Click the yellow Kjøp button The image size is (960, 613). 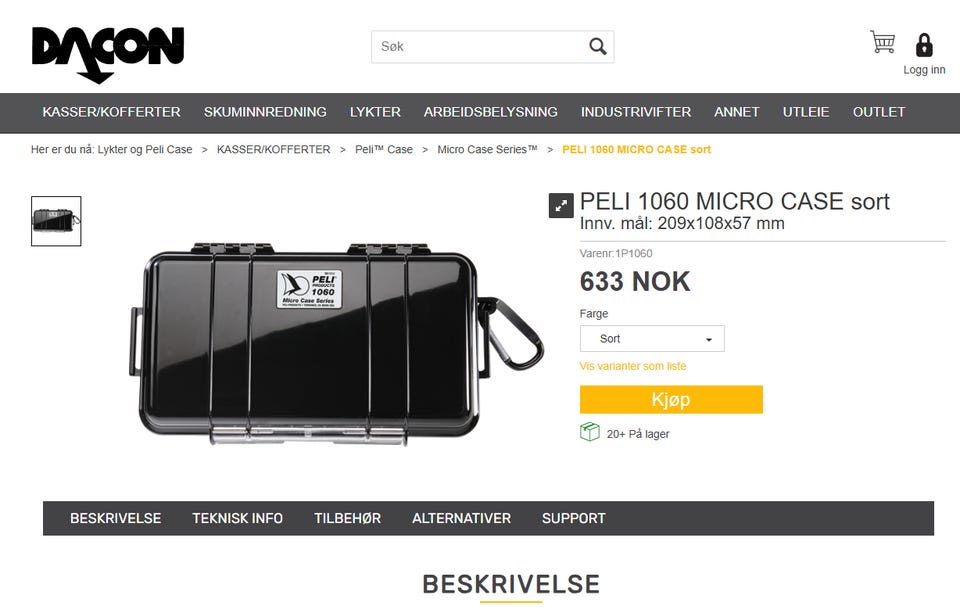click(671, 399)
